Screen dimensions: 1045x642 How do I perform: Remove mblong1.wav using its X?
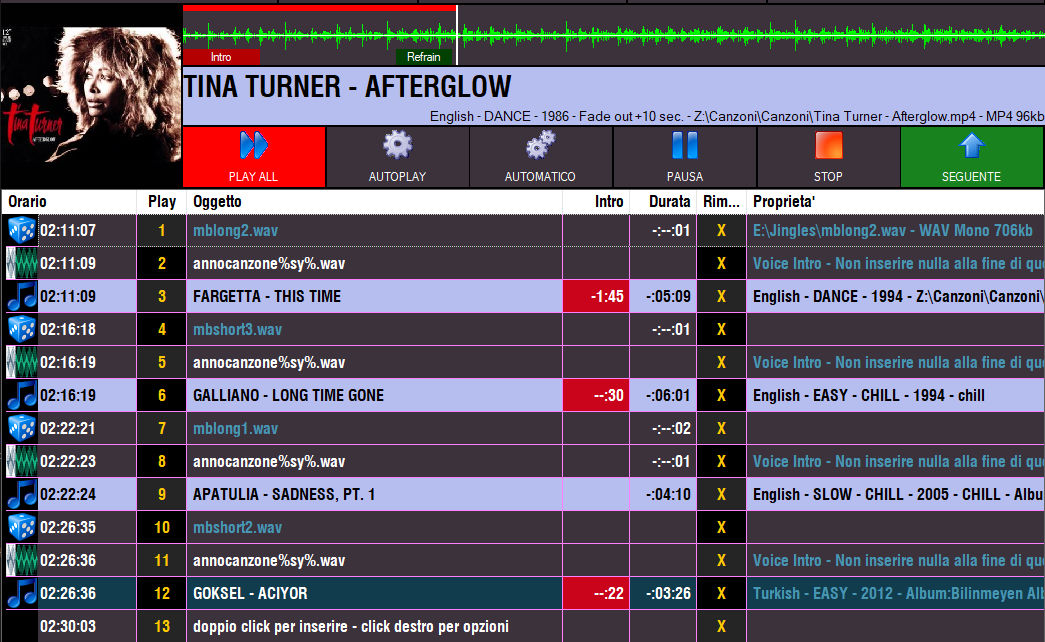(721, 429)
